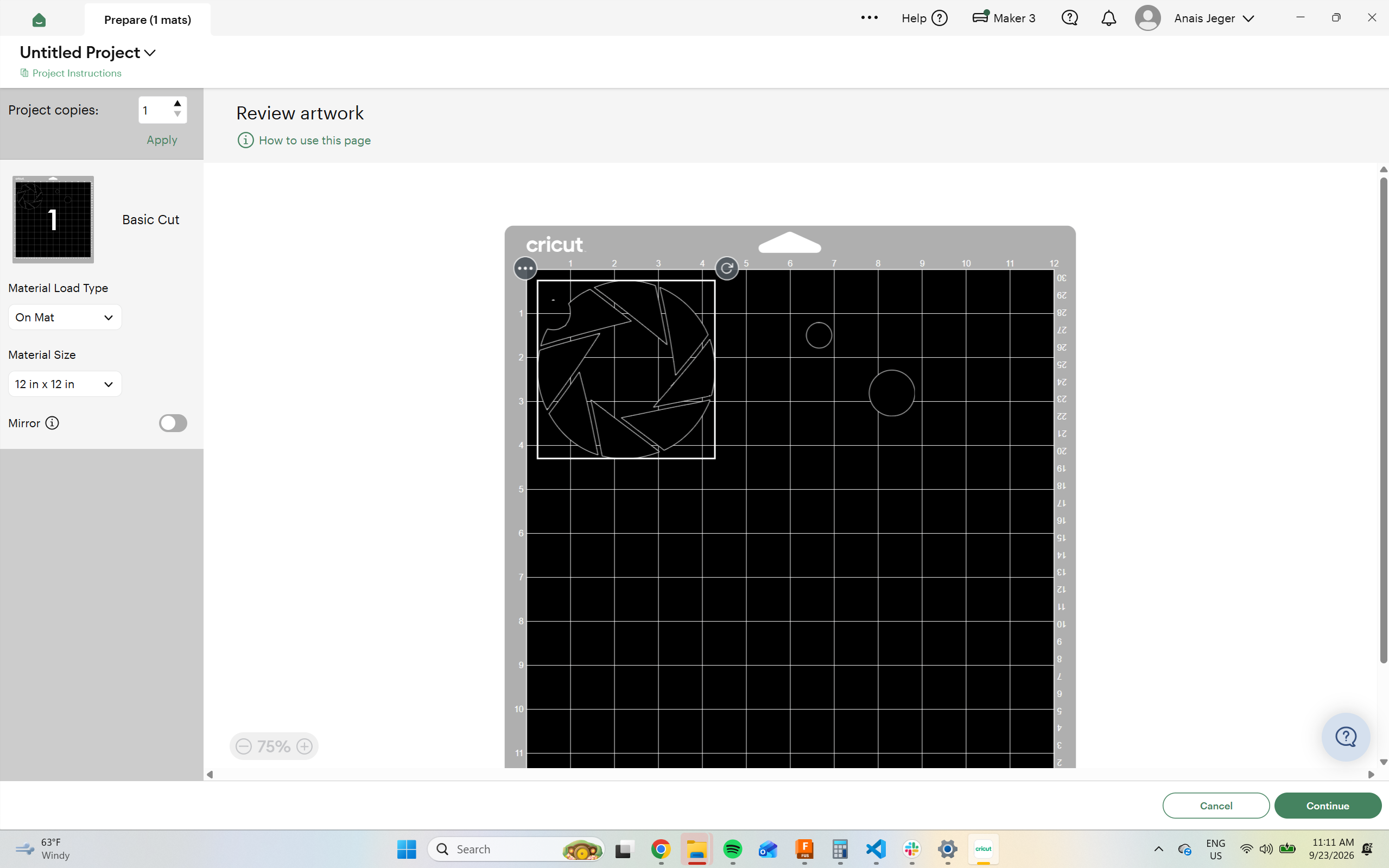Viewport: 1389px width, 868px height.
Task: Show hidden system tray icons chevron
Action: point(1158,849)
